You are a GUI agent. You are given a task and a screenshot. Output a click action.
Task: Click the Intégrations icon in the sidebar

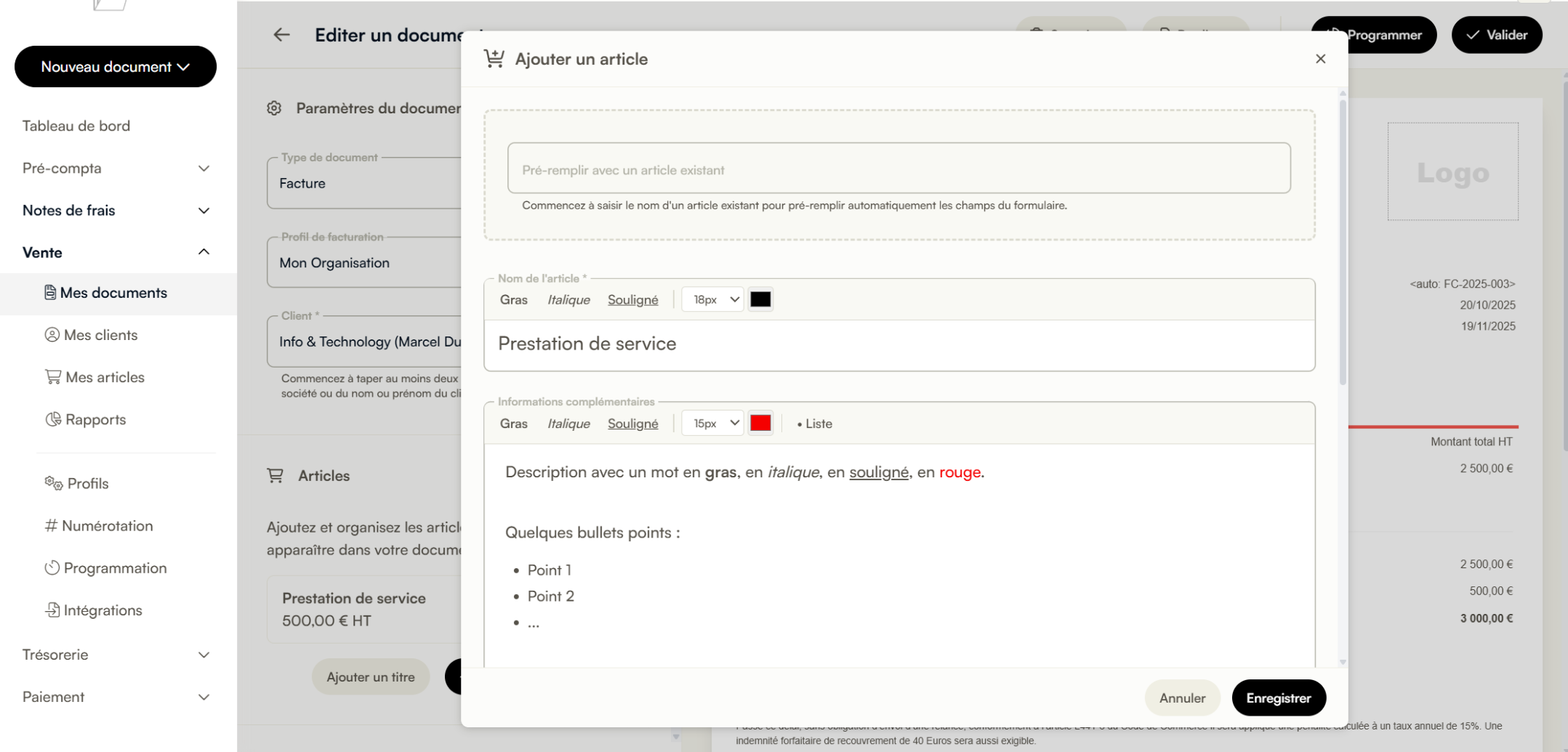click(x=52, y=610)
